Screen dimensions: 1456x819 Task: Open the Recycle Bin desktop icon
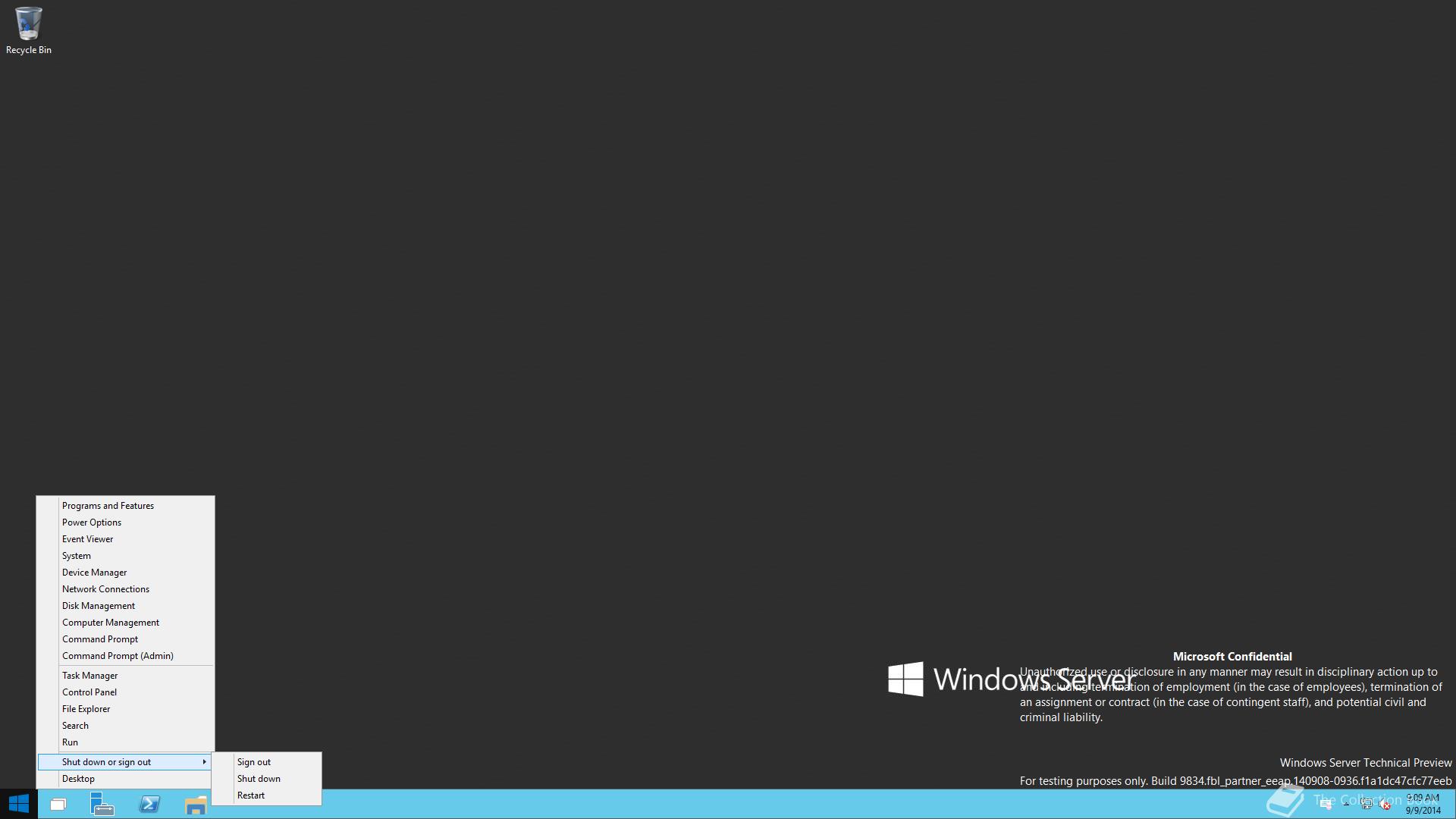click(28, 25)
